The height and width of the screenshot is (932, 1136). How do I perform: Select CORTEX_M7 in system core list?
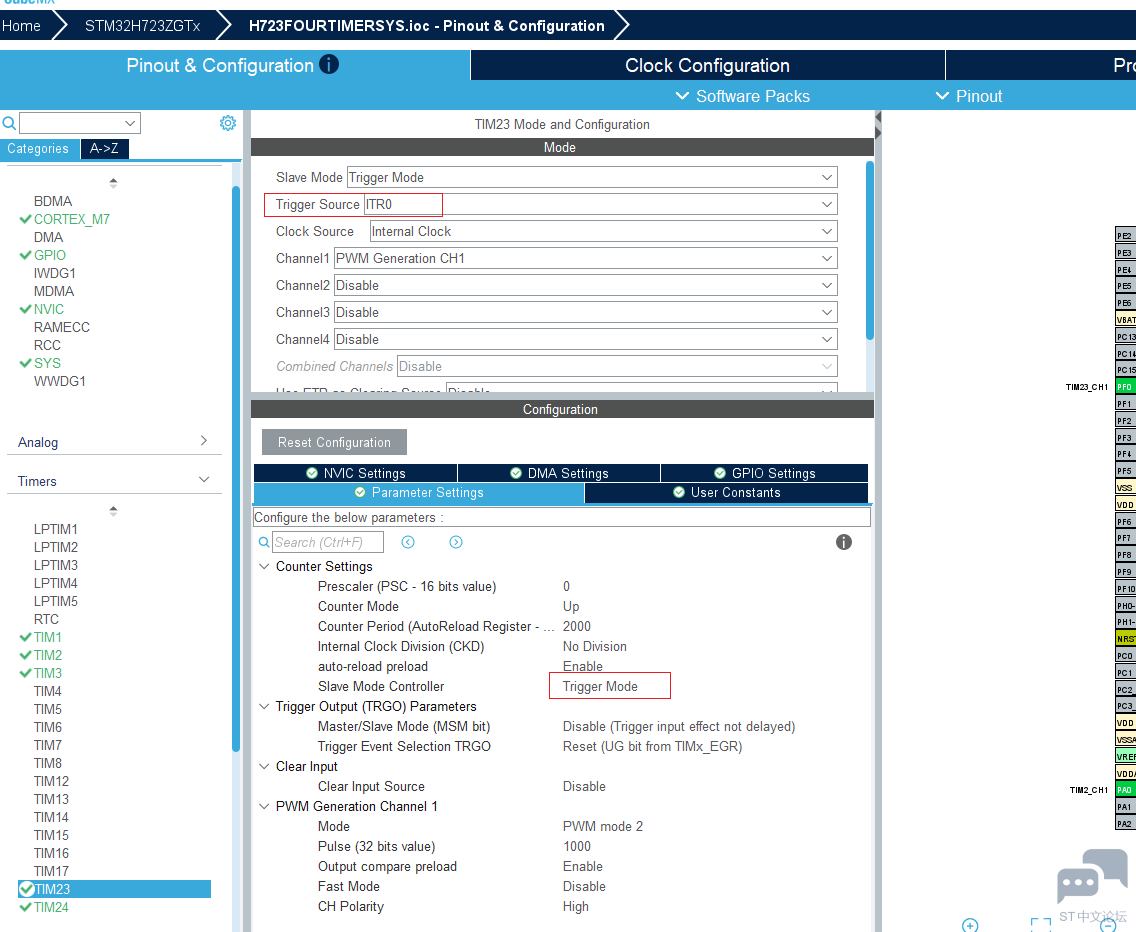coord(72,219)
